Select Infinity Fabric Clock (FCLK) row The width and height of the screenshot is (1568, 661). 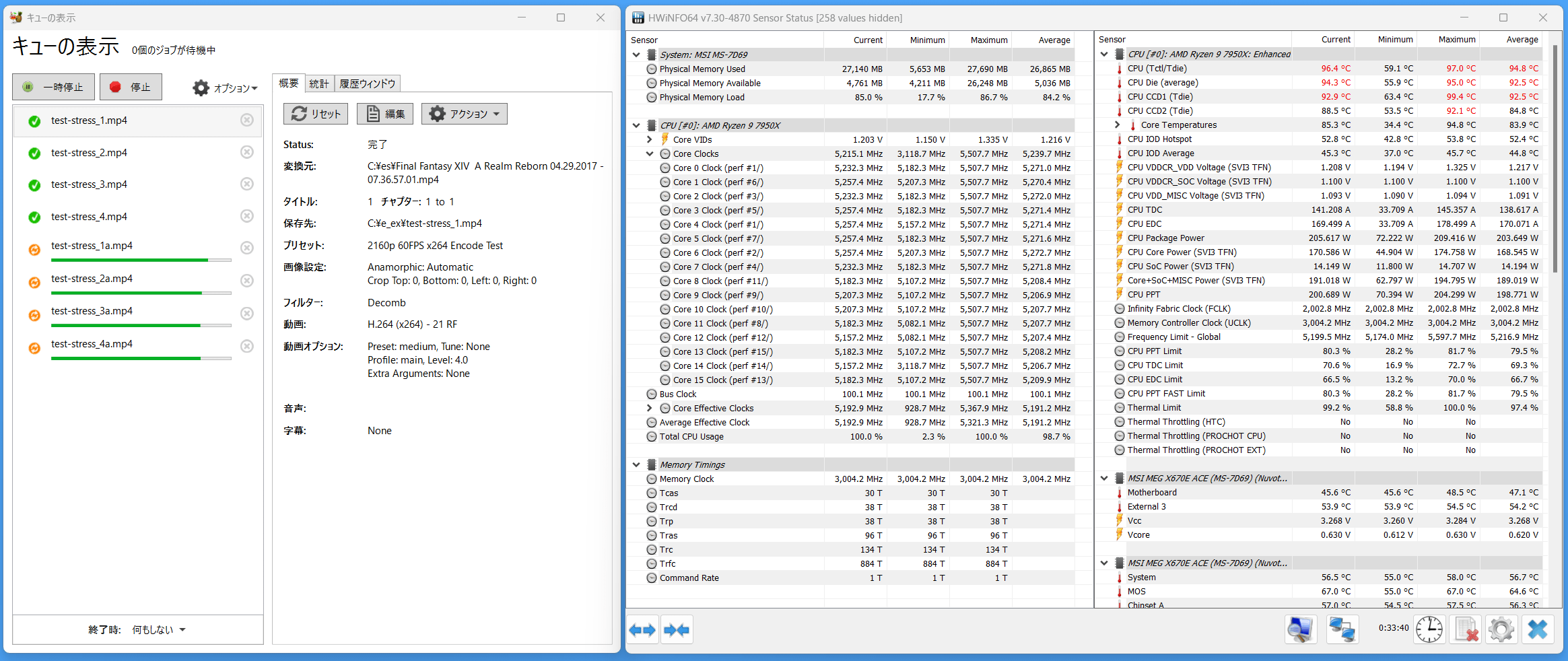(x=1320, y=309)
